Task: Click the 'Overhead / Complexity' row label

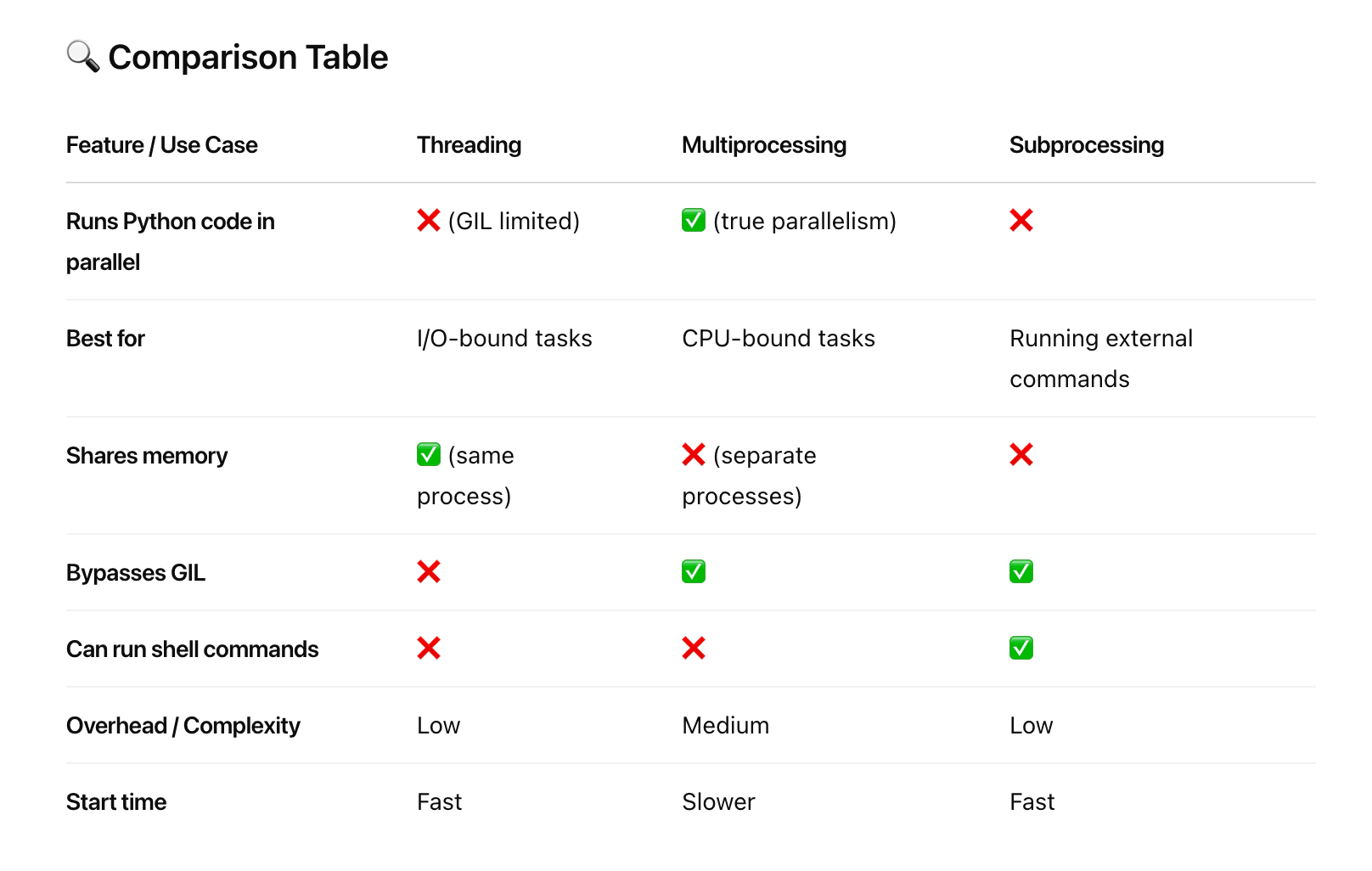Action: coord(183,726)
